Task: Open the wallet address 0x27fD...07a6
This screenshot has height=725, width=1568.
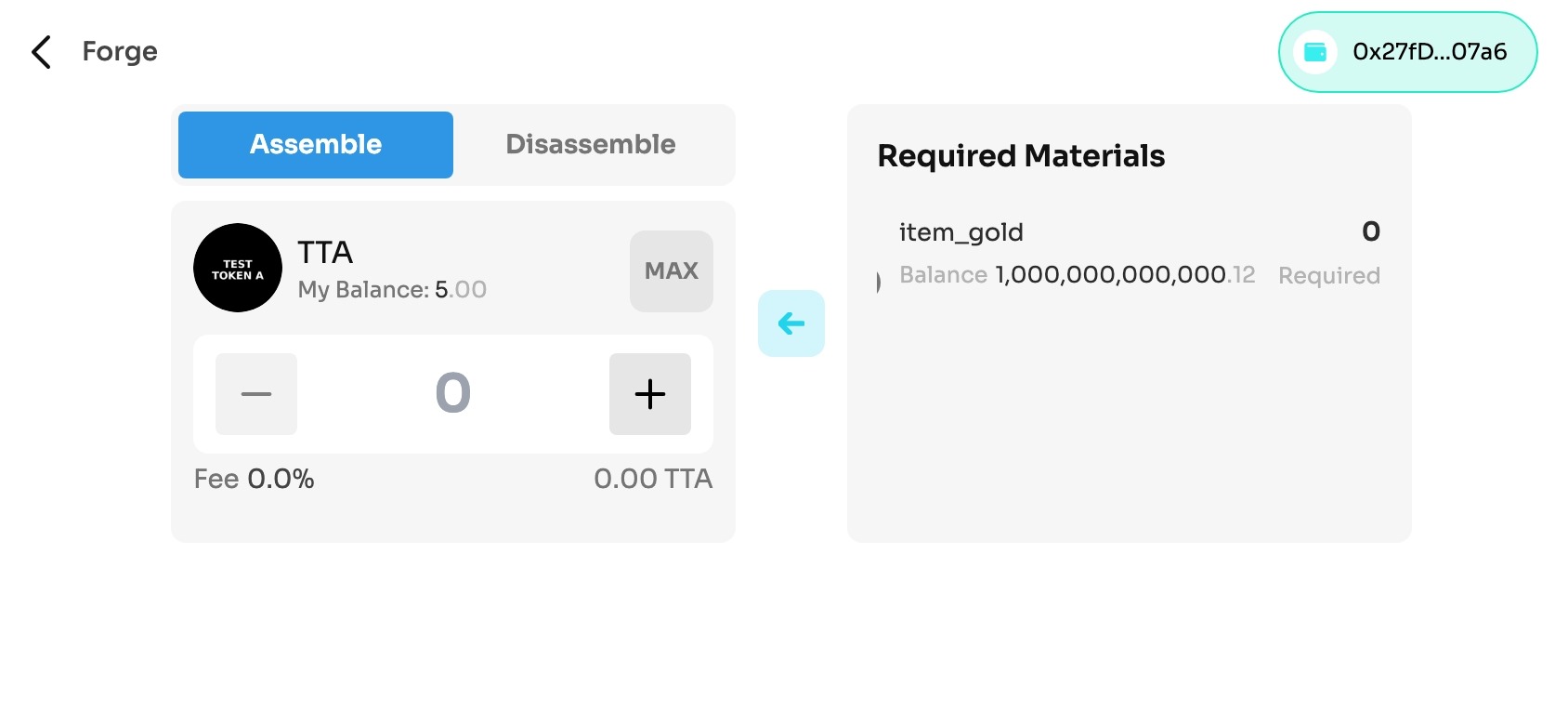Action: tap(1429, 52)
